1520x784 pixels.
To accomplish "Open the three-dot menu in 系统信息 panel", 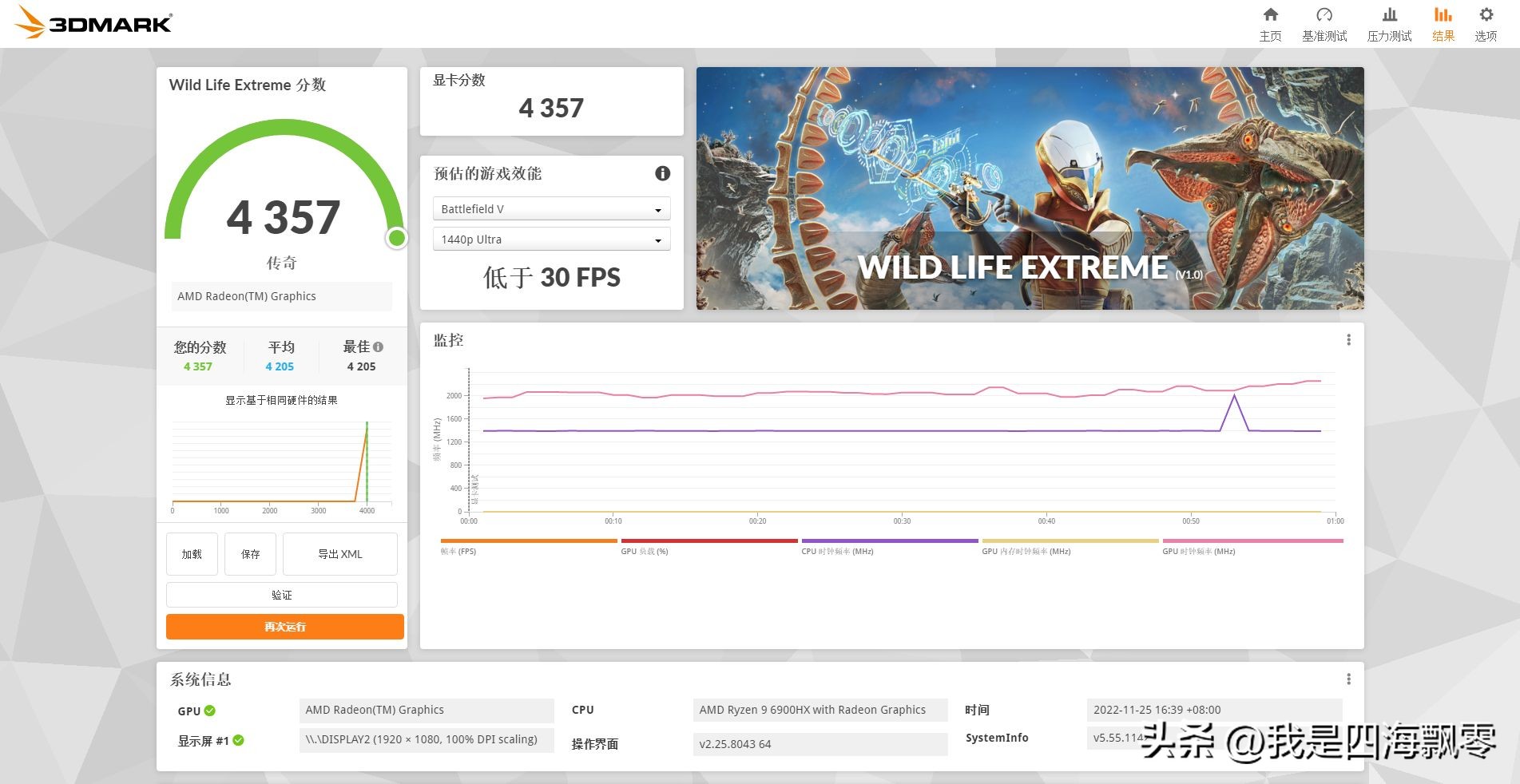I will 1348,679.
